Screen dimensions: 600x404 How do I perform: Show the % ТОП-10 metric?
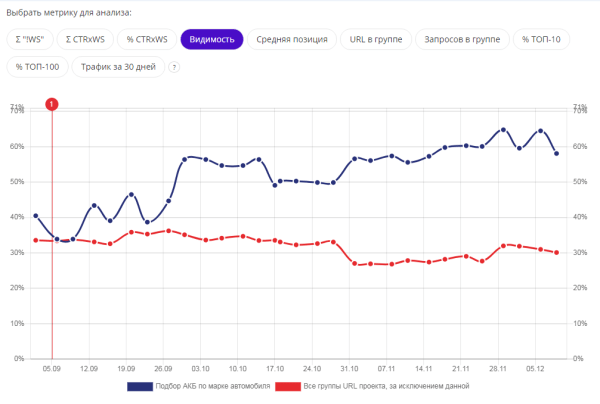(543, 39)
